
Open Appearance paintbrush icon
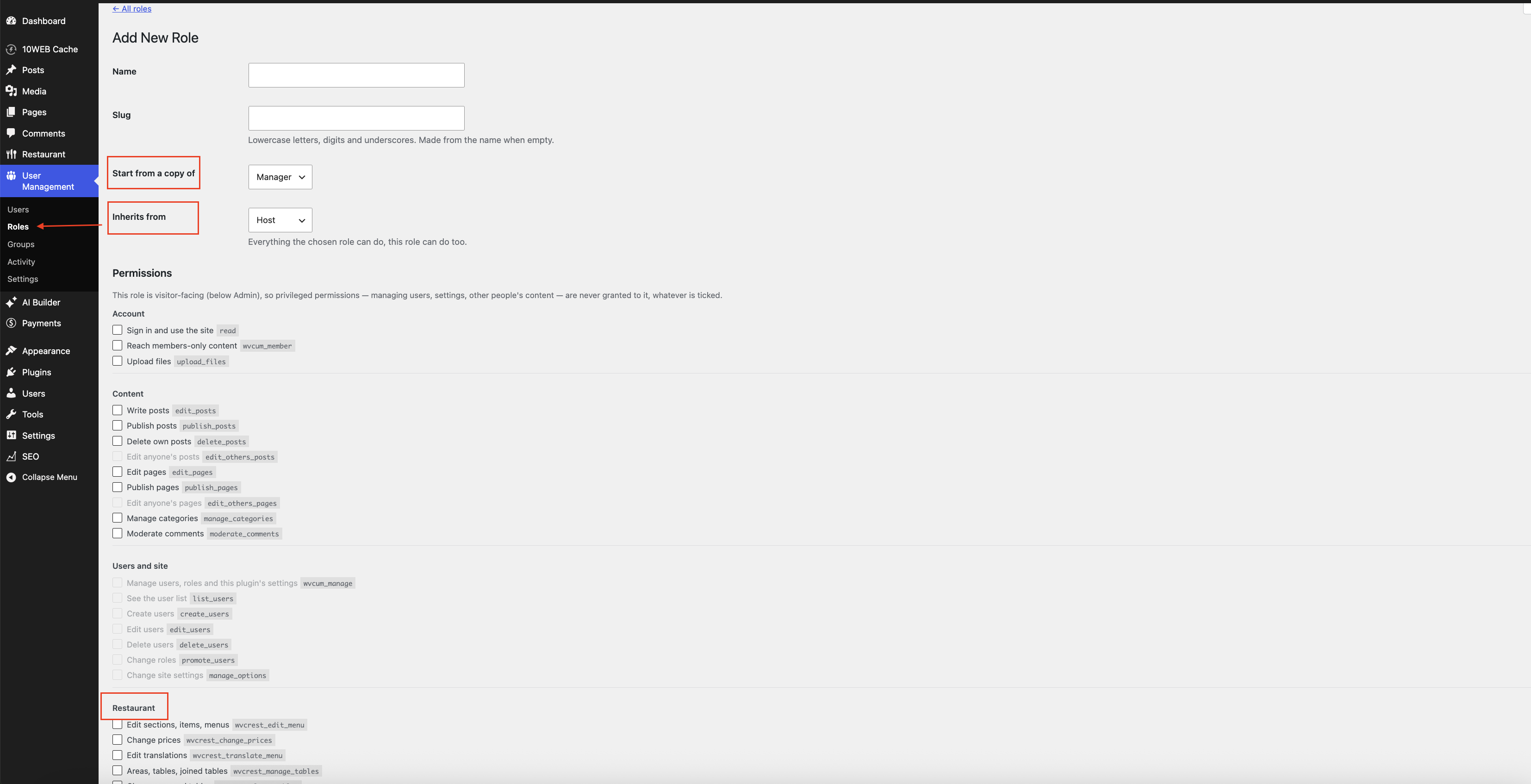[x=11, y=351]
